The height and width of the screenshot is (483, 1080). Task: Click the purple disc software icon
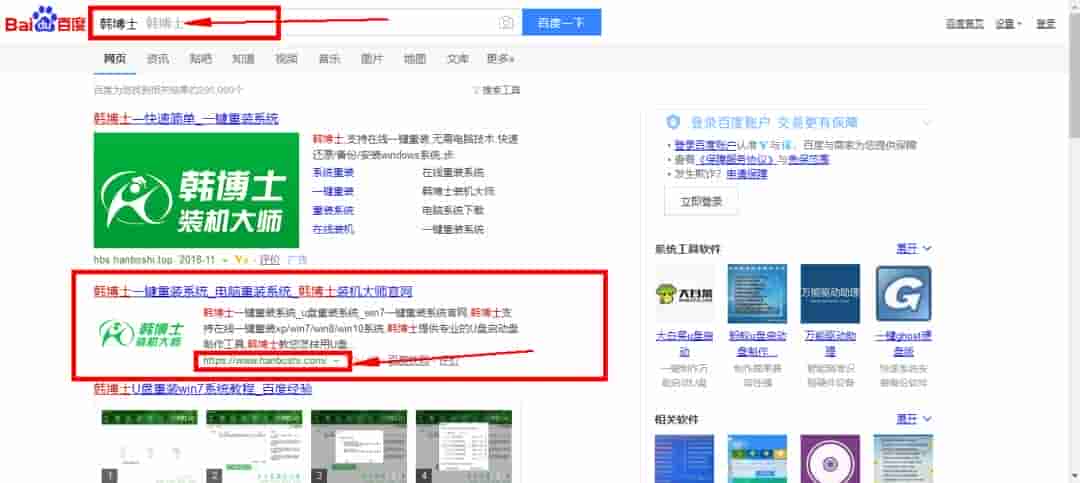point(830,459)
